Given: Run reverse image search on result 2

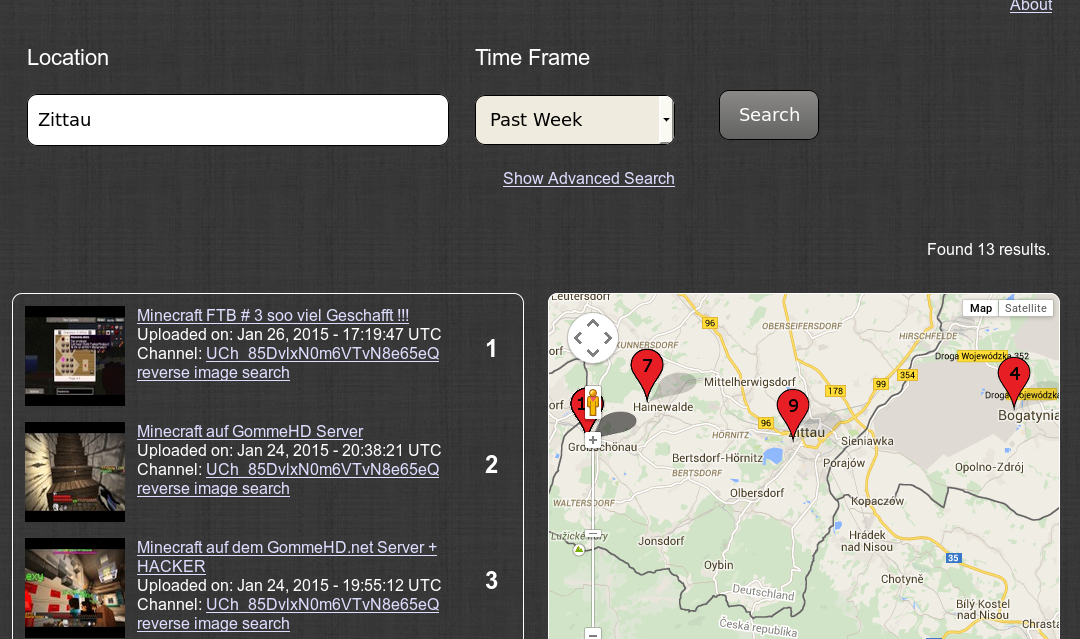Looking at the screenshot, I should click(213, 488).
